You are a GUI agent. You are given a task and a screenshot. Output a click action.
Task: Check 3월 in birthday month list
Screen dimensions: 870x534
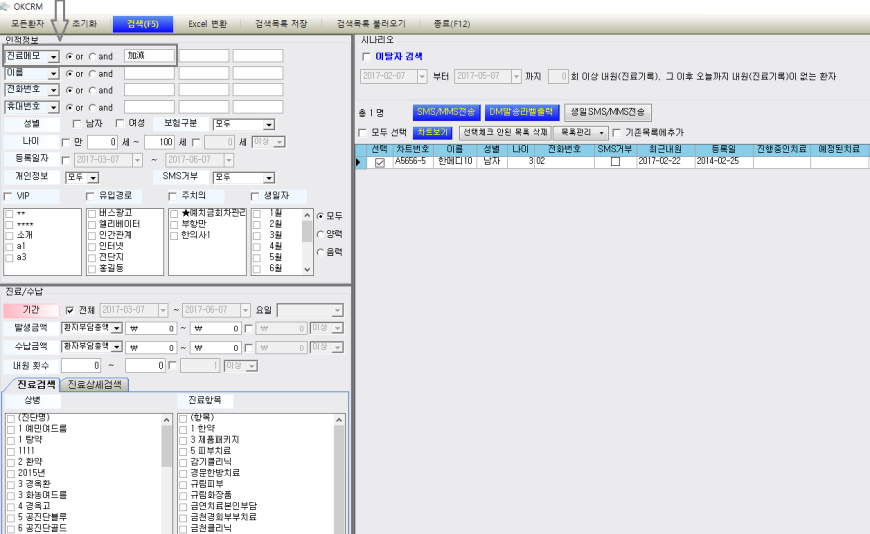pos(257,235)
